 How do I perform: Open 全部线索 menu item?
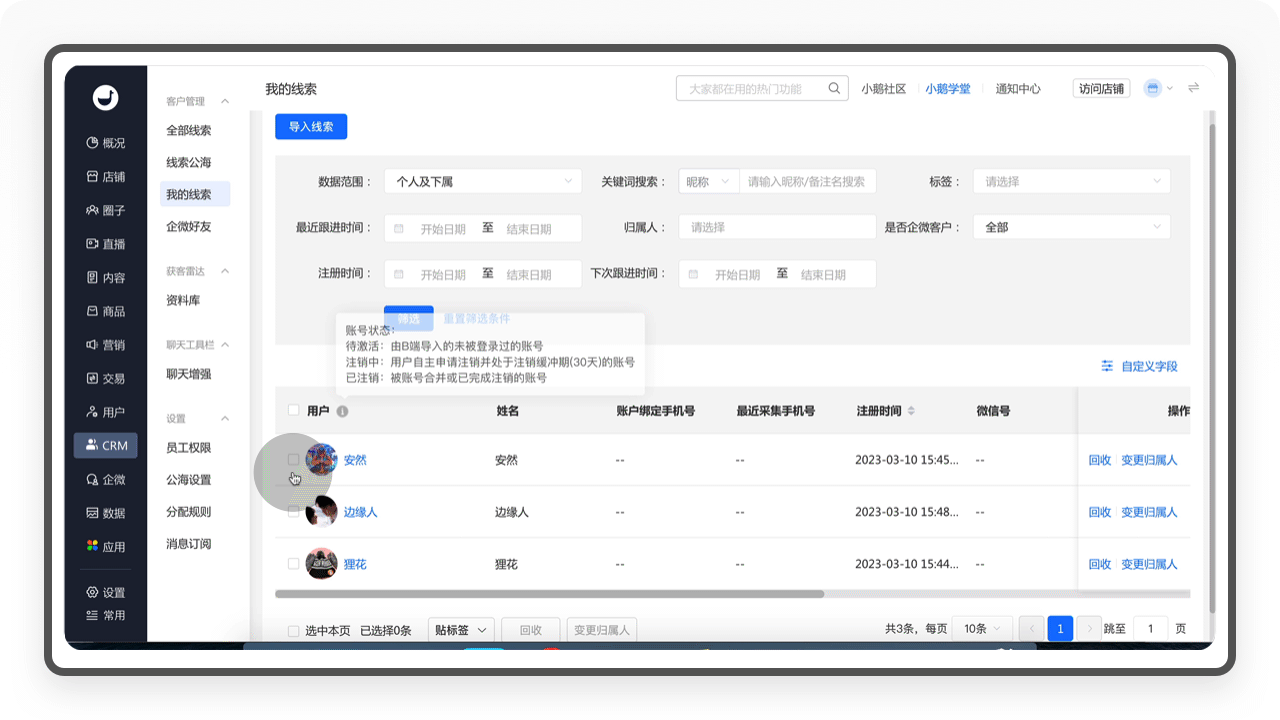[x=189, y=131]
